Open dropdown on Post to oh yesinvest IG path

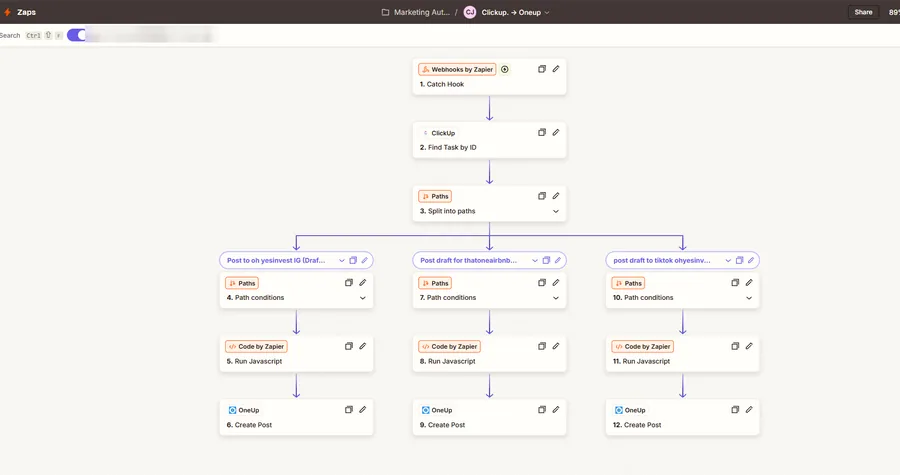pyautogui.click(x=342, y=260)
